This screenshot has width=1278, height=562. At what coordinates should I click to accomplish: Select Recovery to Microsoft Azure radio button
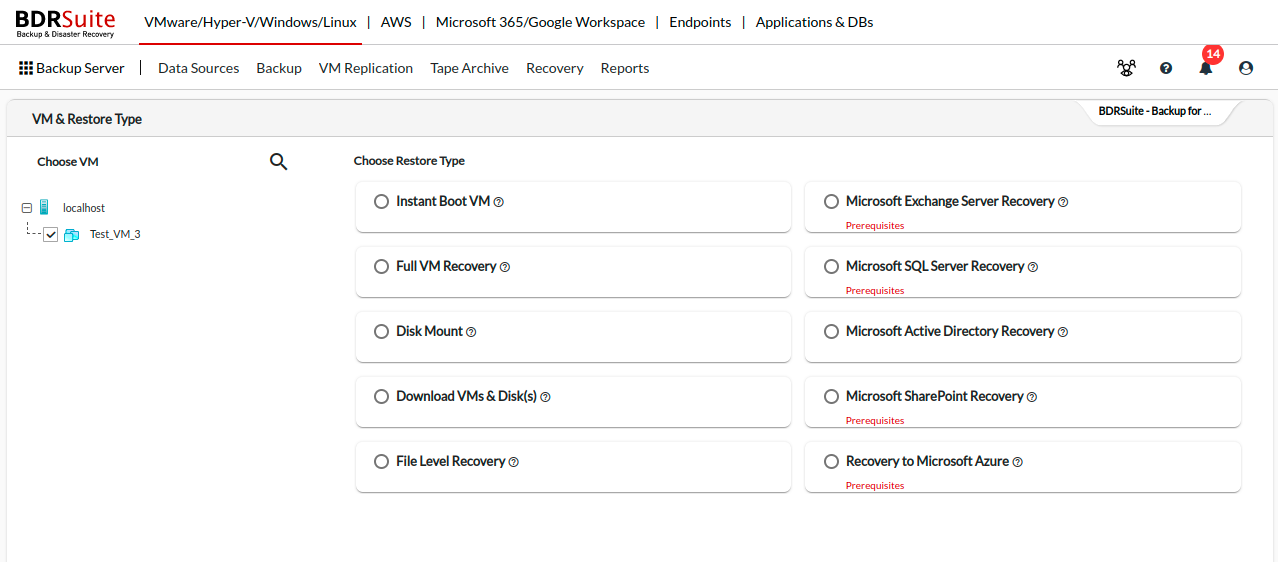coord(831,461)
